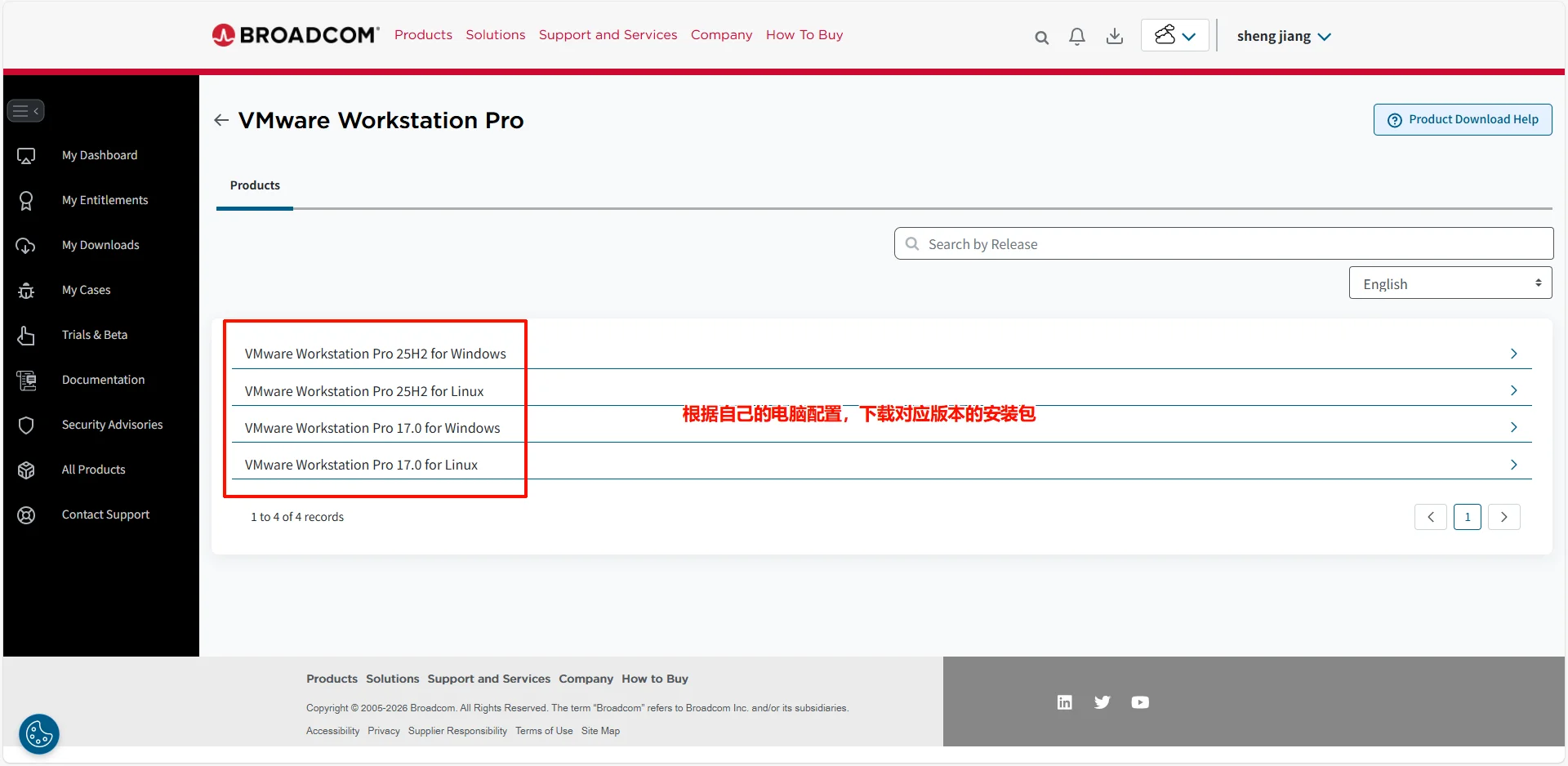The height and width of the screenshot is (766, 1568).
Task: Open Broadcom's YouTube channel icon
Action: (x=1140, y=702)
